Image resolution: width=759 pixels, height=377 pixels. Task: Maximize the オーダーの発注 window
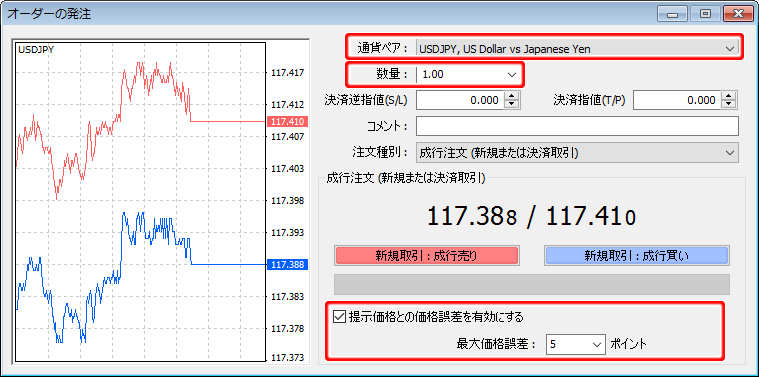point(705,14)
